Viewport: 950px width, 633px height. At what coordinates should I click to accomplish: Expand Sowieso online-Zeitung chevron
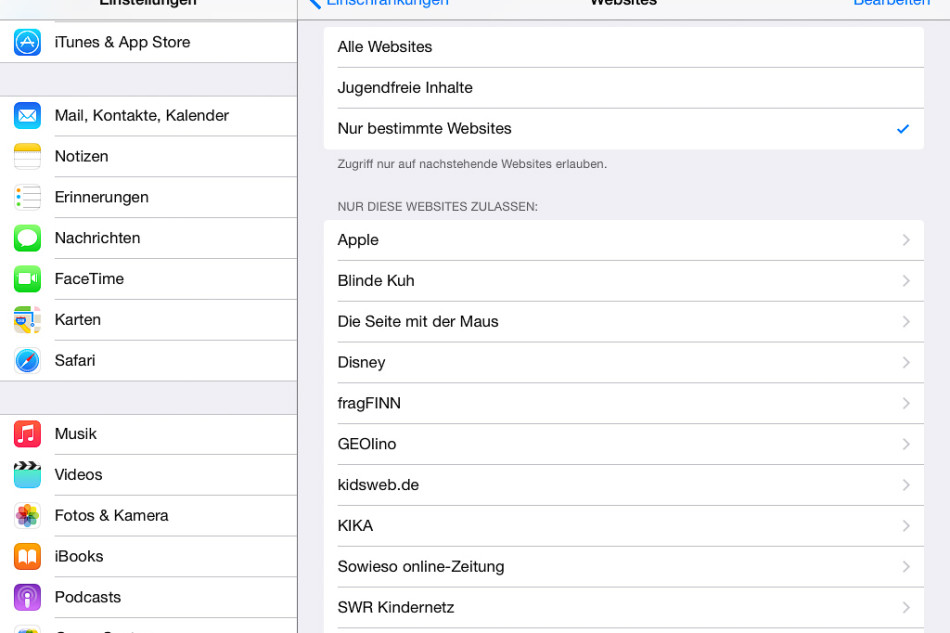[x=906, y=567]
